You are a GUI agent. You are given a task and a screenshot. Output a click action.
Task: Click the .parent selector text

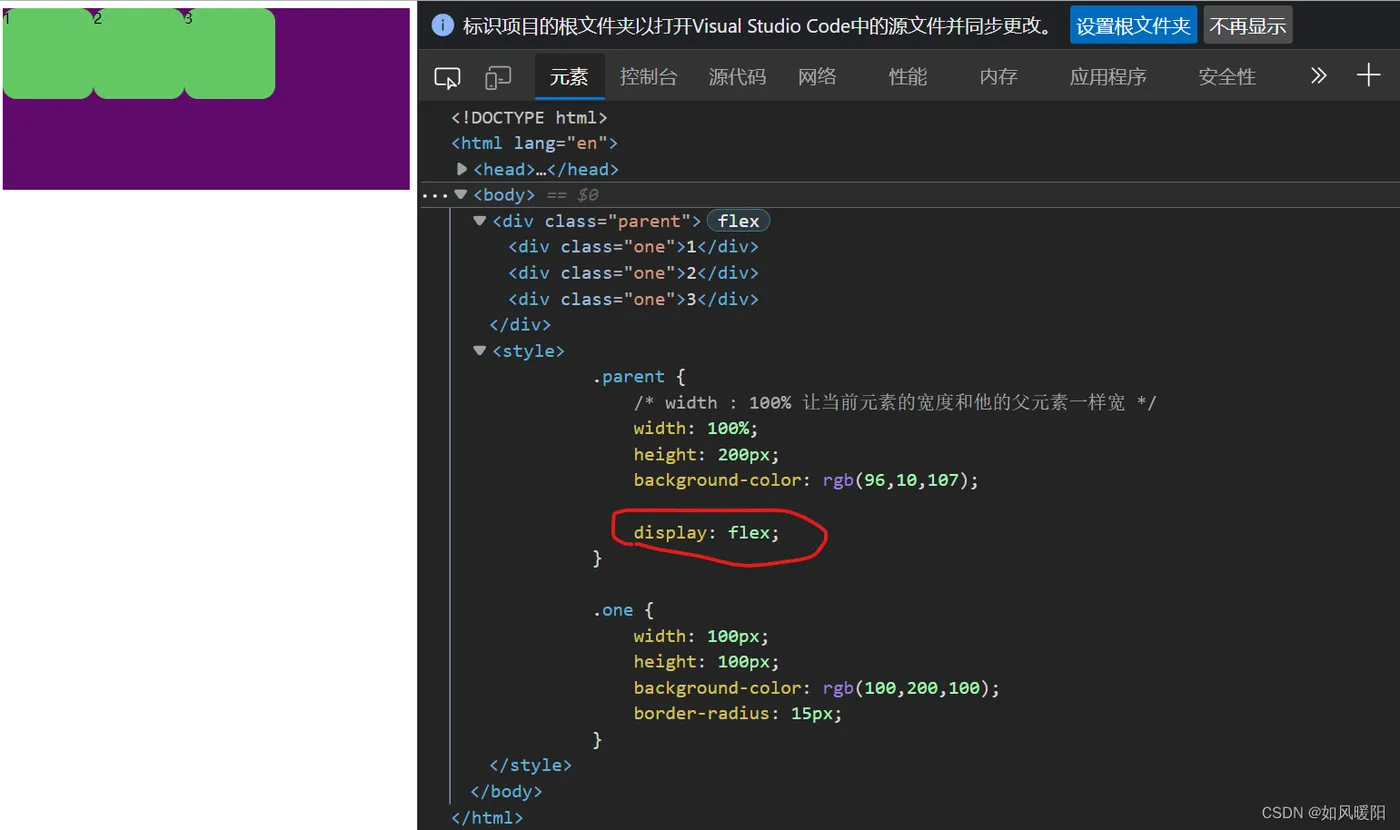pyautogui.click(x=629, y=377)
